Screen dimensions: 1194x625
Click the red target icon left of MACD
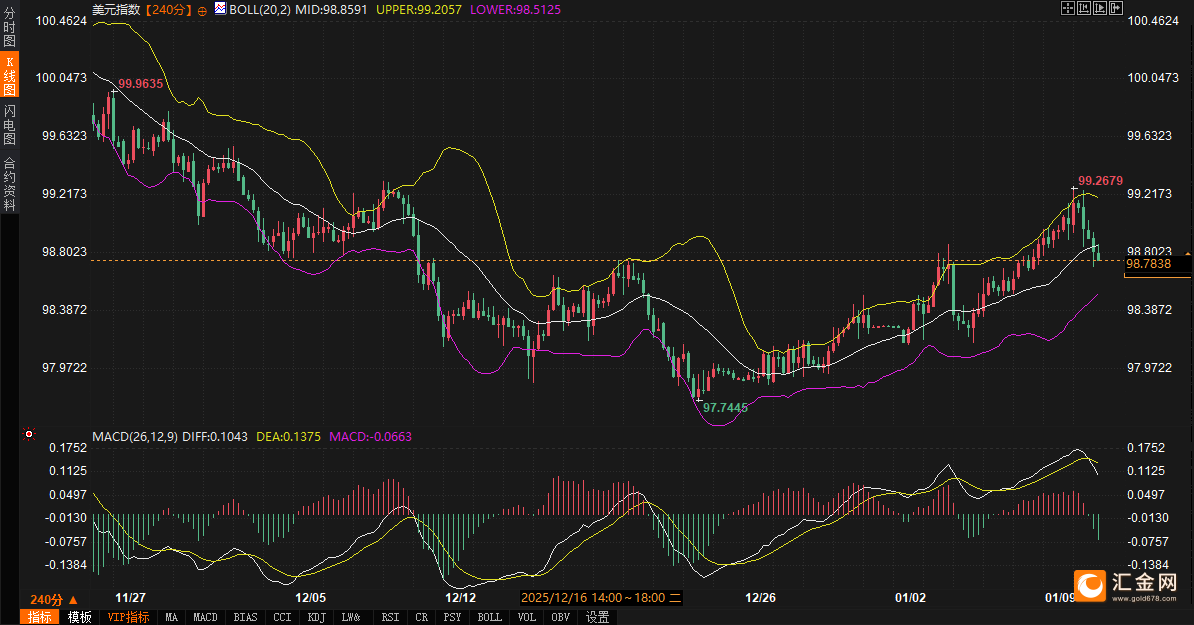point(29,435)
